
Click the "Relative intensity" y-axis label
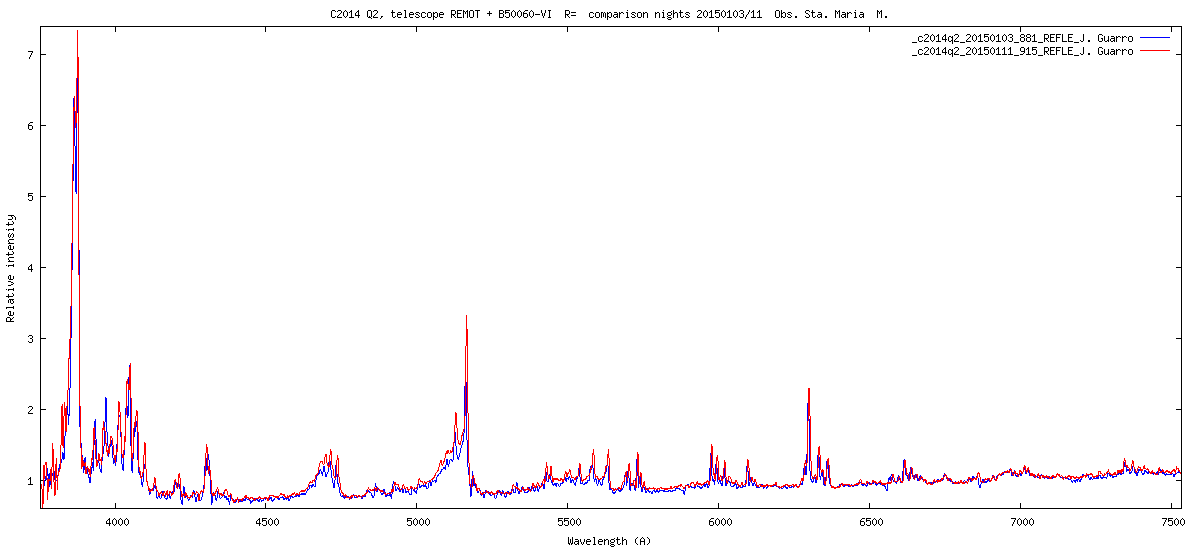coord(11,268)
